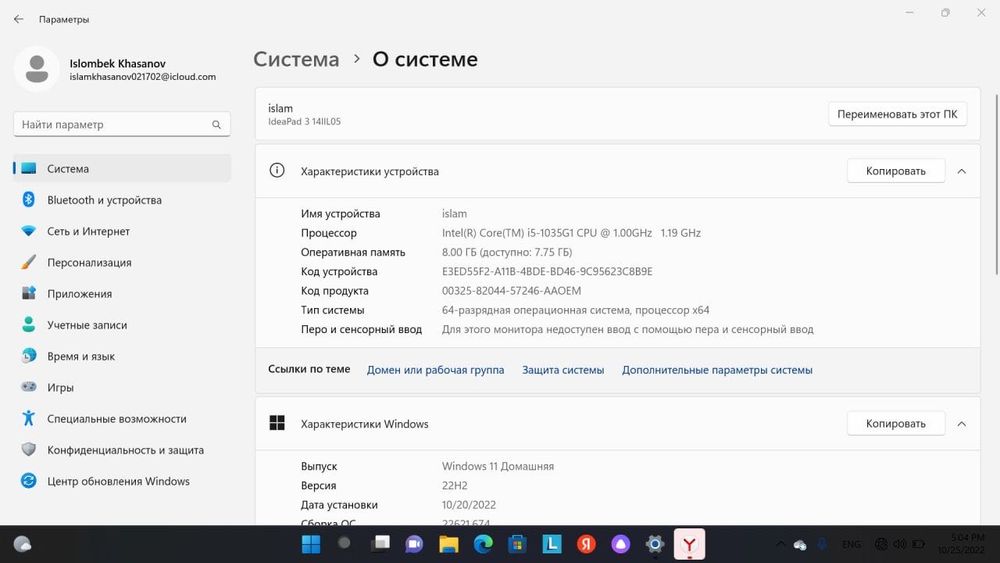This screenshot has width=1000, height=563.
Task: Copy Windows specifications with Копировать
Action: tap(895, 423)
